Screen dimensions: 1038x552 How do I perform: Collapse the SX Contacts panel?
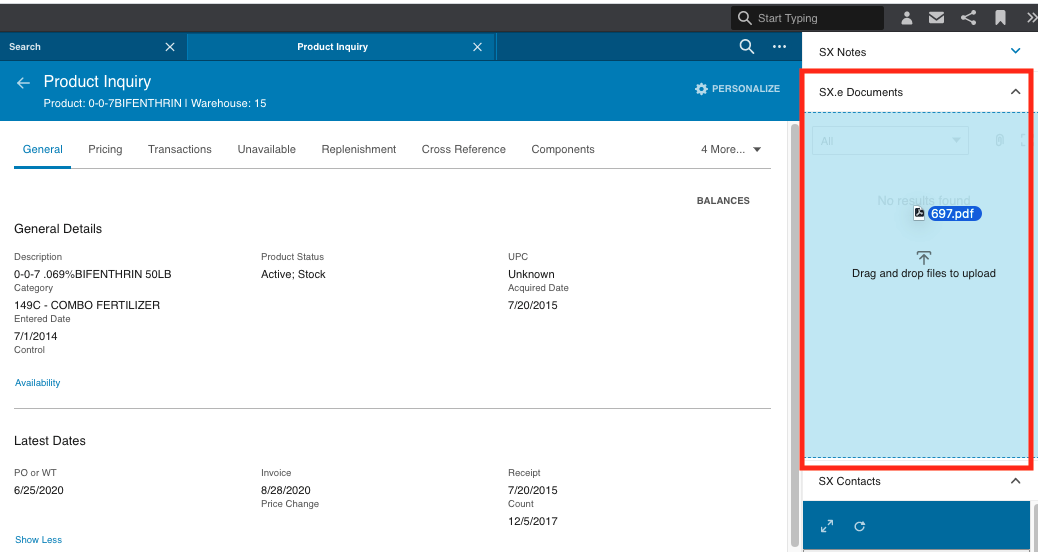tap(1015, 481)
